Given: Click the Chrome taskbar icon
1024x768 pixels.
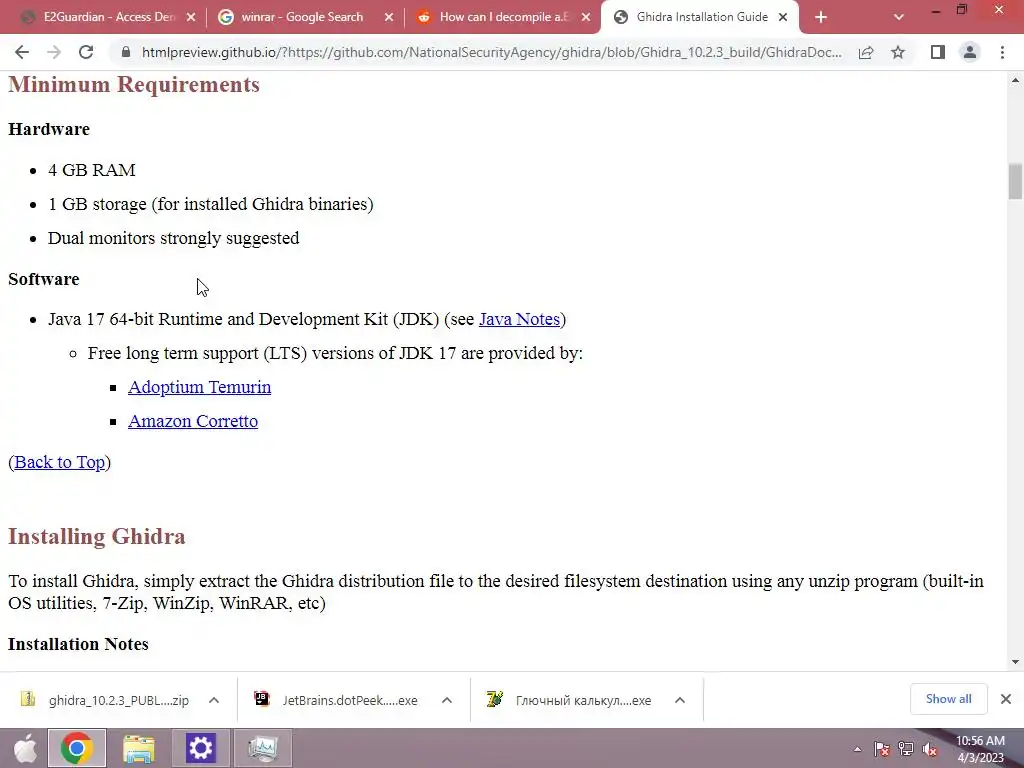Looking at the screenshot, I should click(76, 748).
